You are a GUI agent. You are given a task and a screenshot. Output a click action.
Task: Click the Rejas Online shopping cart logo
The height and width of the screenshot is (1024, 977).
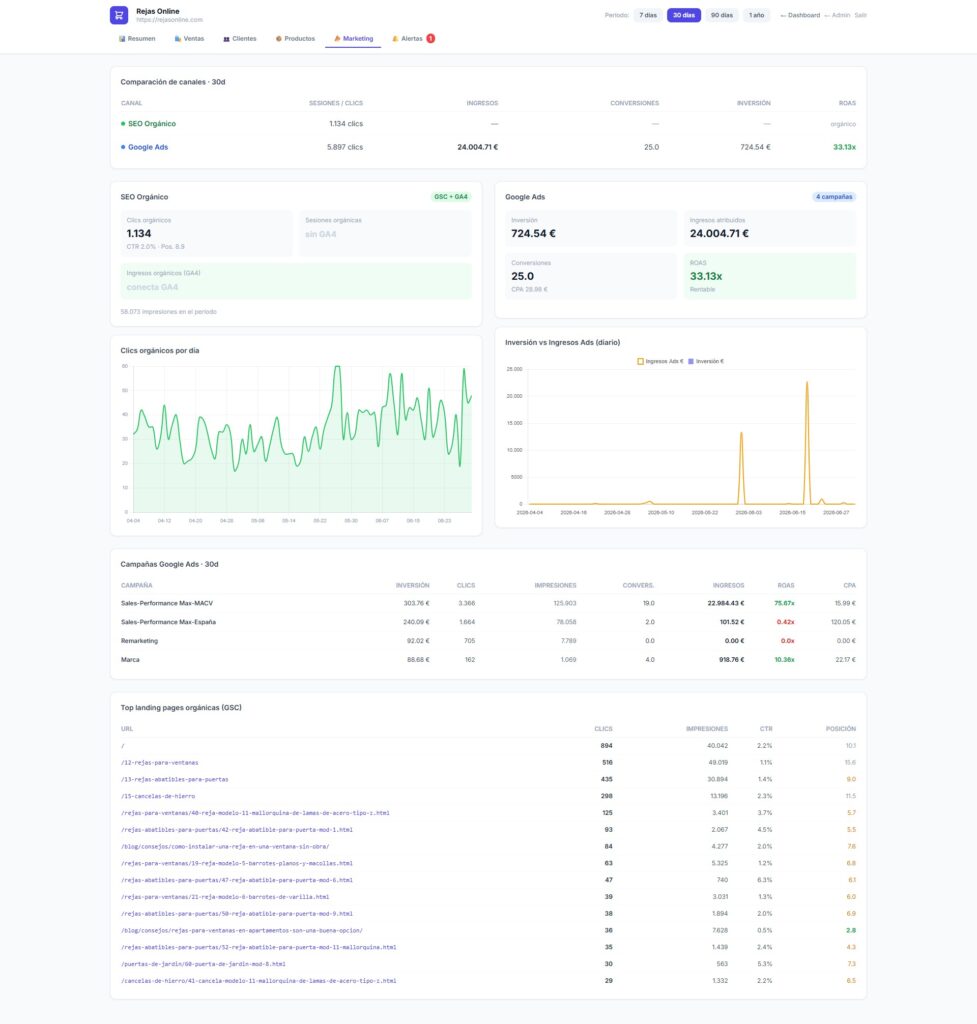119,15
